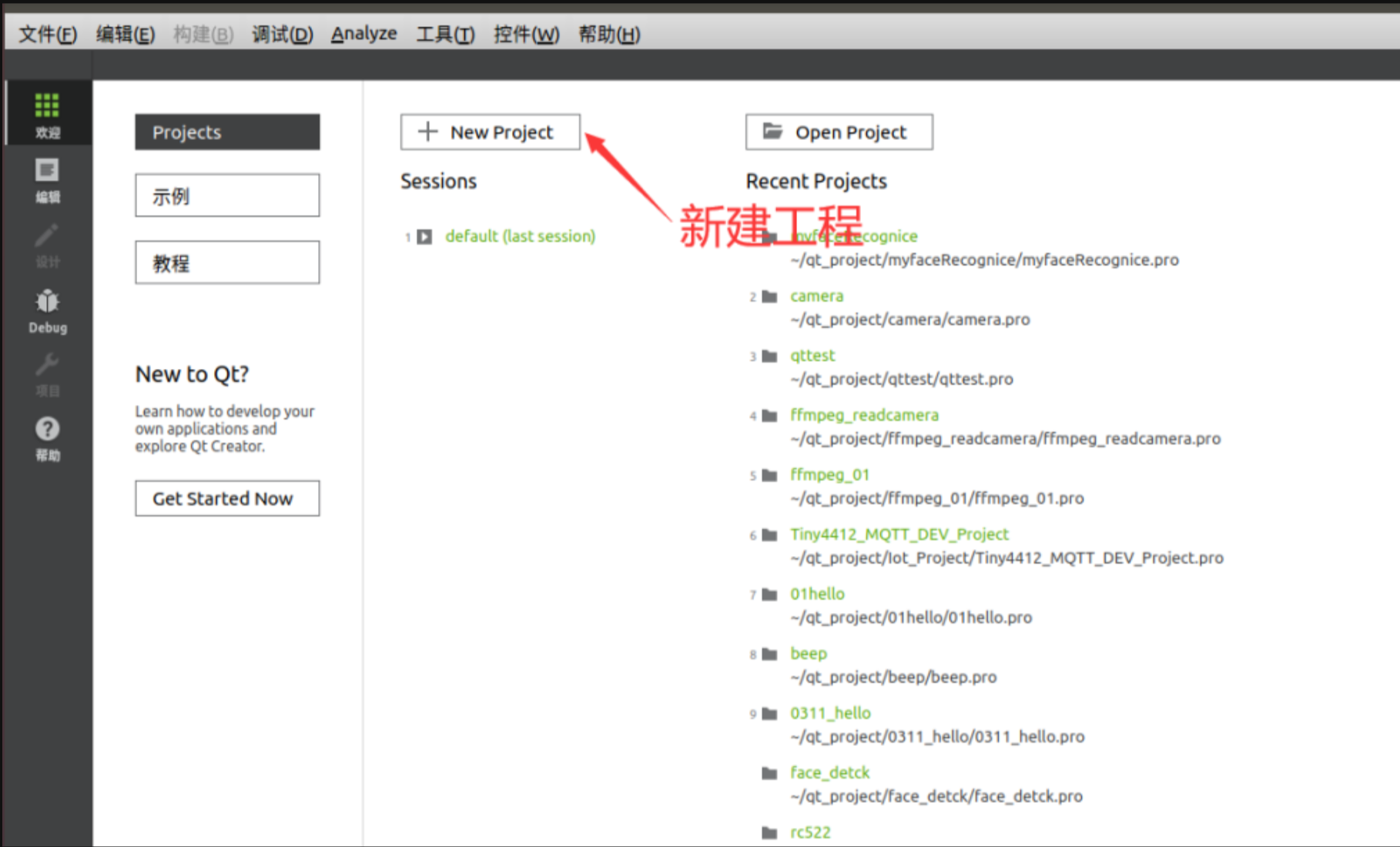Open the beep recent project
The height and width of the screenshot is (847, 1400).
[x=809, y=654]
